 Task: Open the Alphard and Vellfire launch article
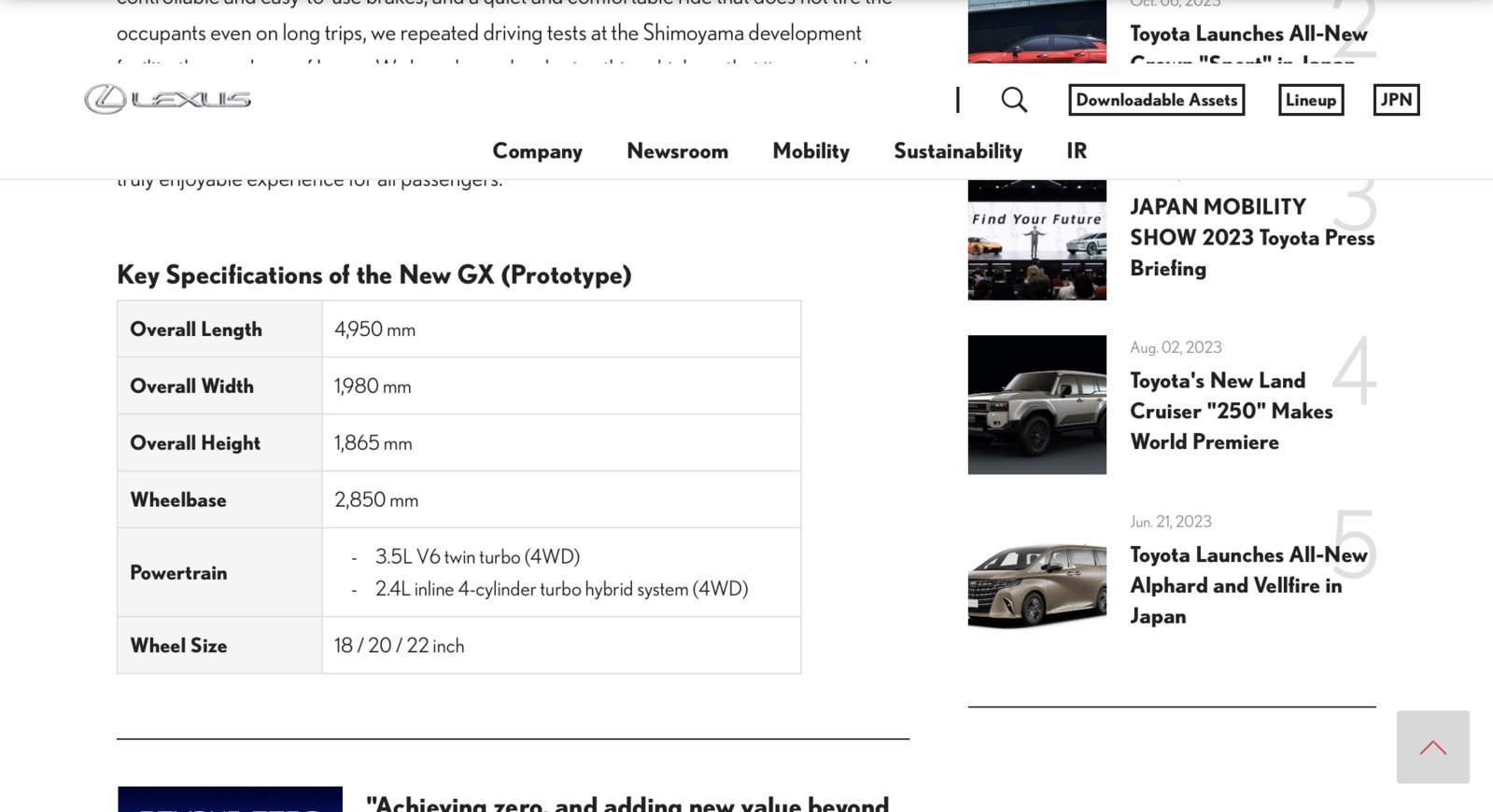pyautogui.click(x=1247, y=585)
